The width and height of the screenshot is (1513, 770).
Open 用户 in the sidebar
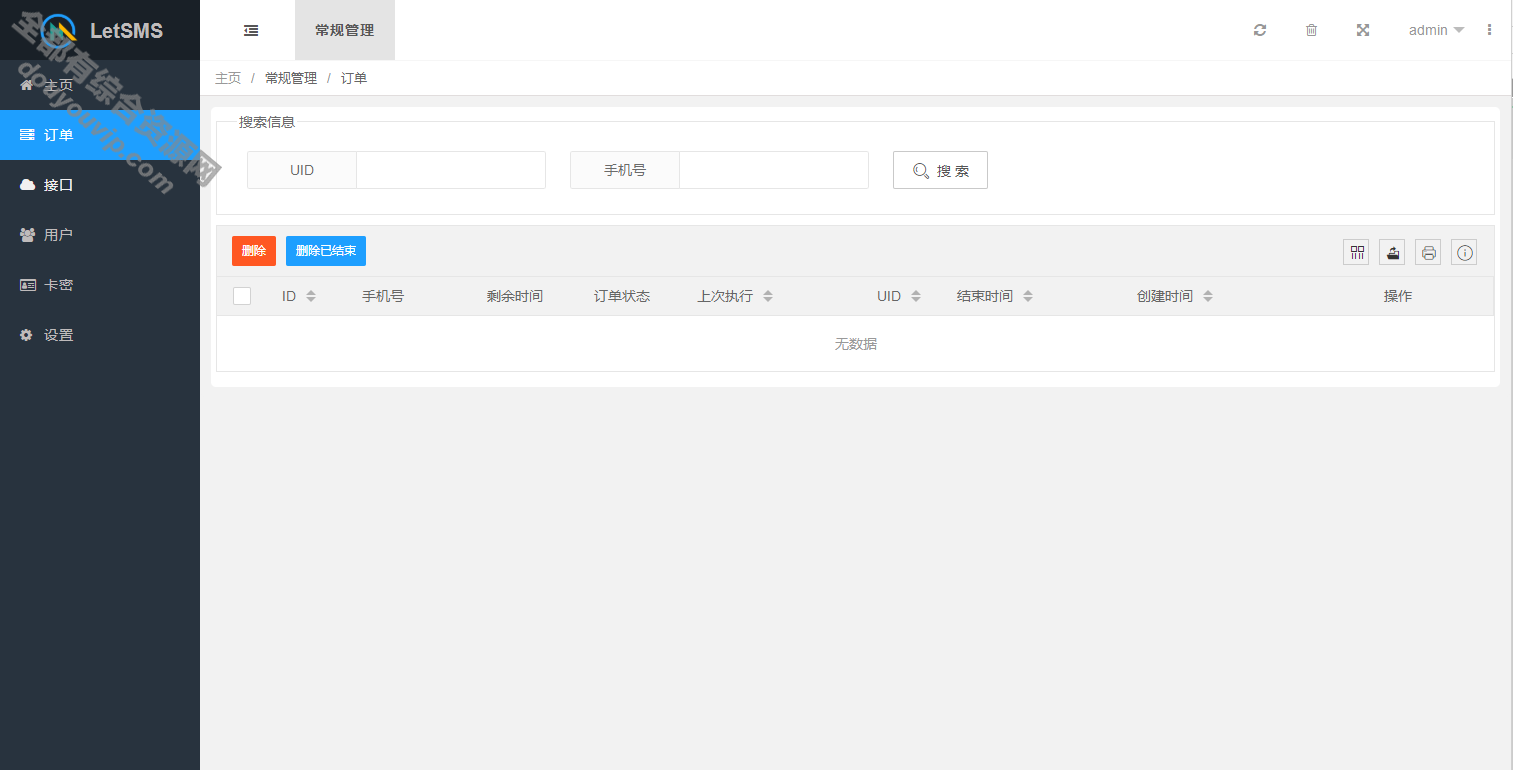tap(100, 235)
